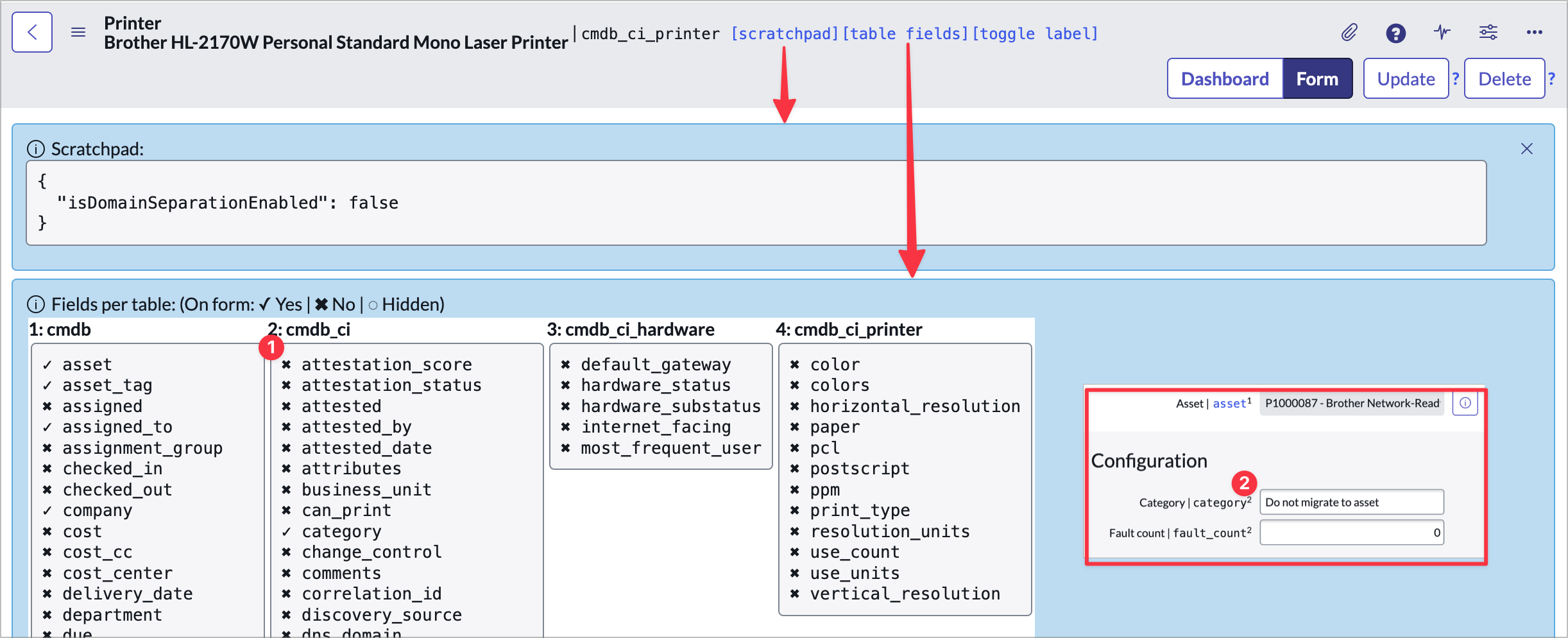The width and height of the screenshot is (1568, 638).
Task: Open the help question mark icon
Action: 1395,33
